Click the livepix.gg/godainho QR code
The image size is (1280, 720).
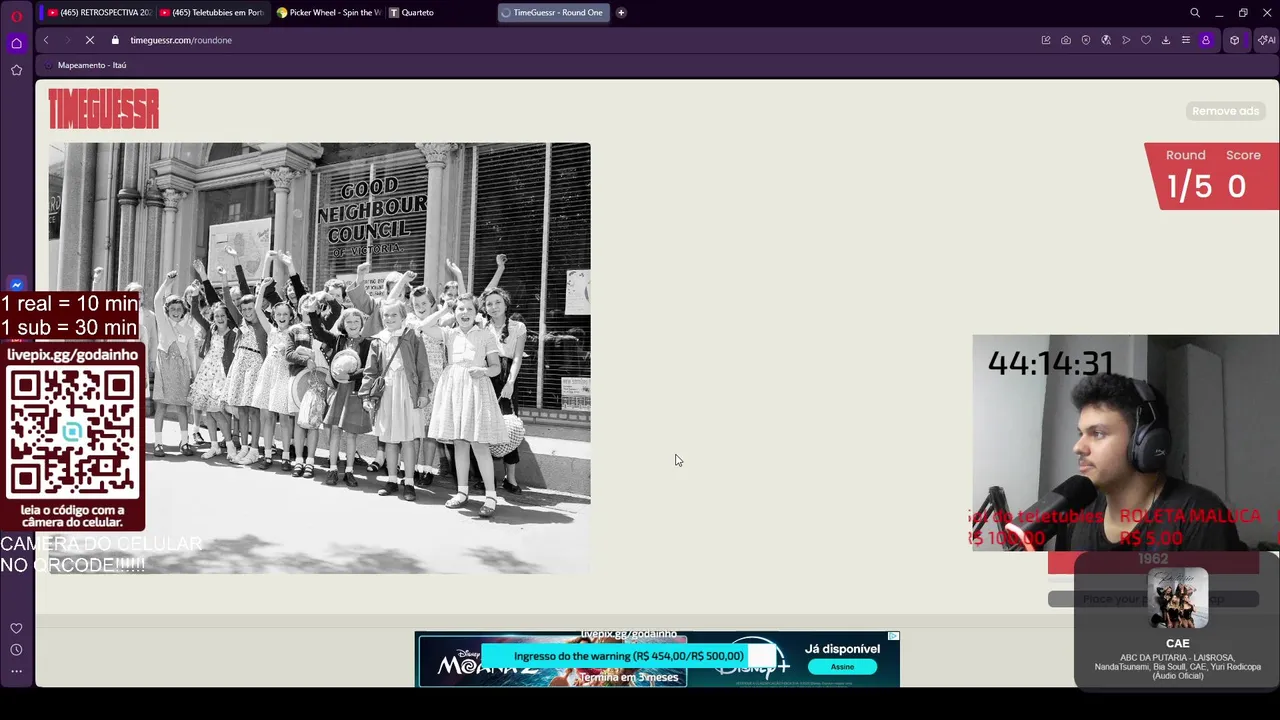point(72,432)
